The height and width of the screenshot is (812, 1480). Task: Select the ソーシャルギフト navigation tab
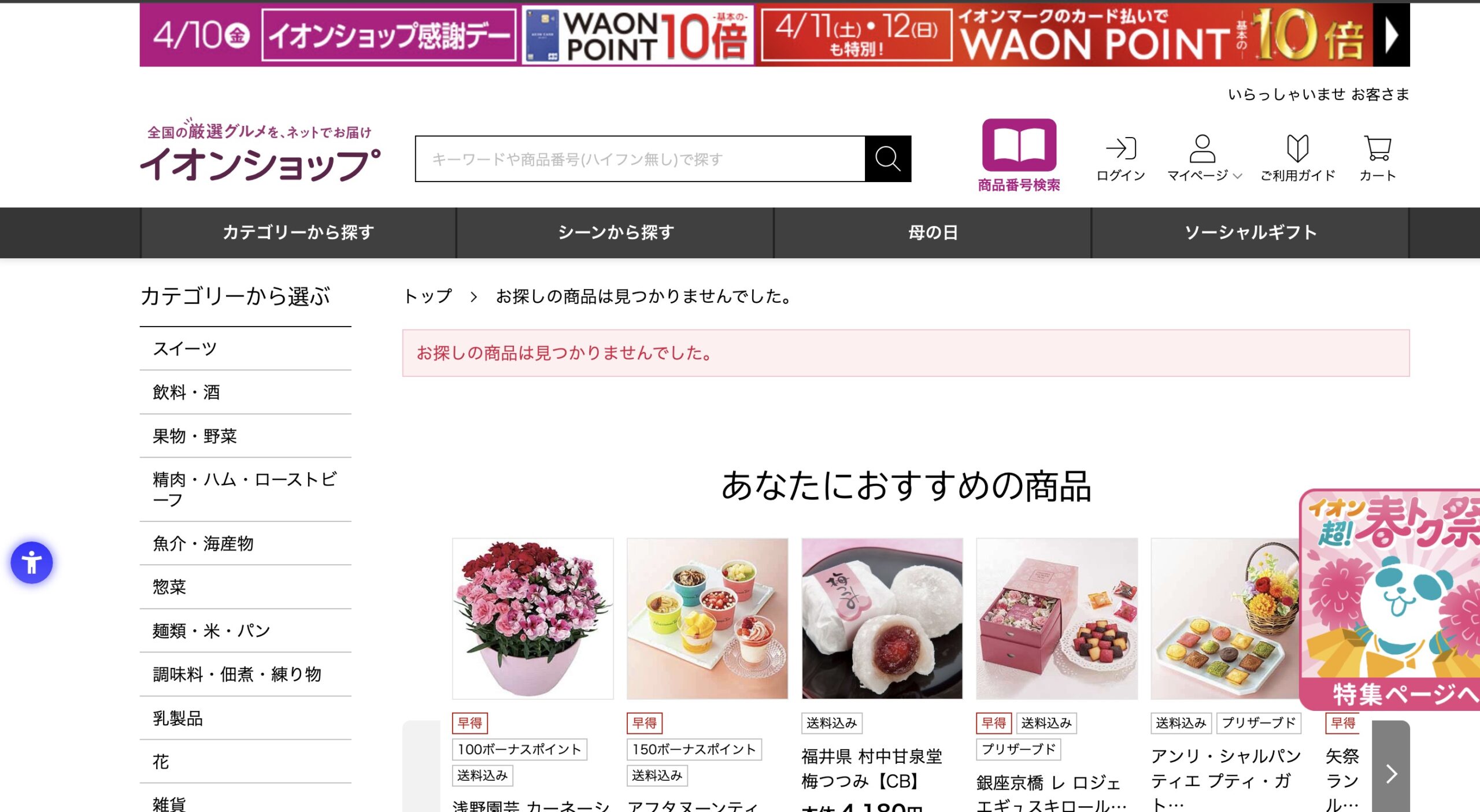click(x=1250, y=232)
